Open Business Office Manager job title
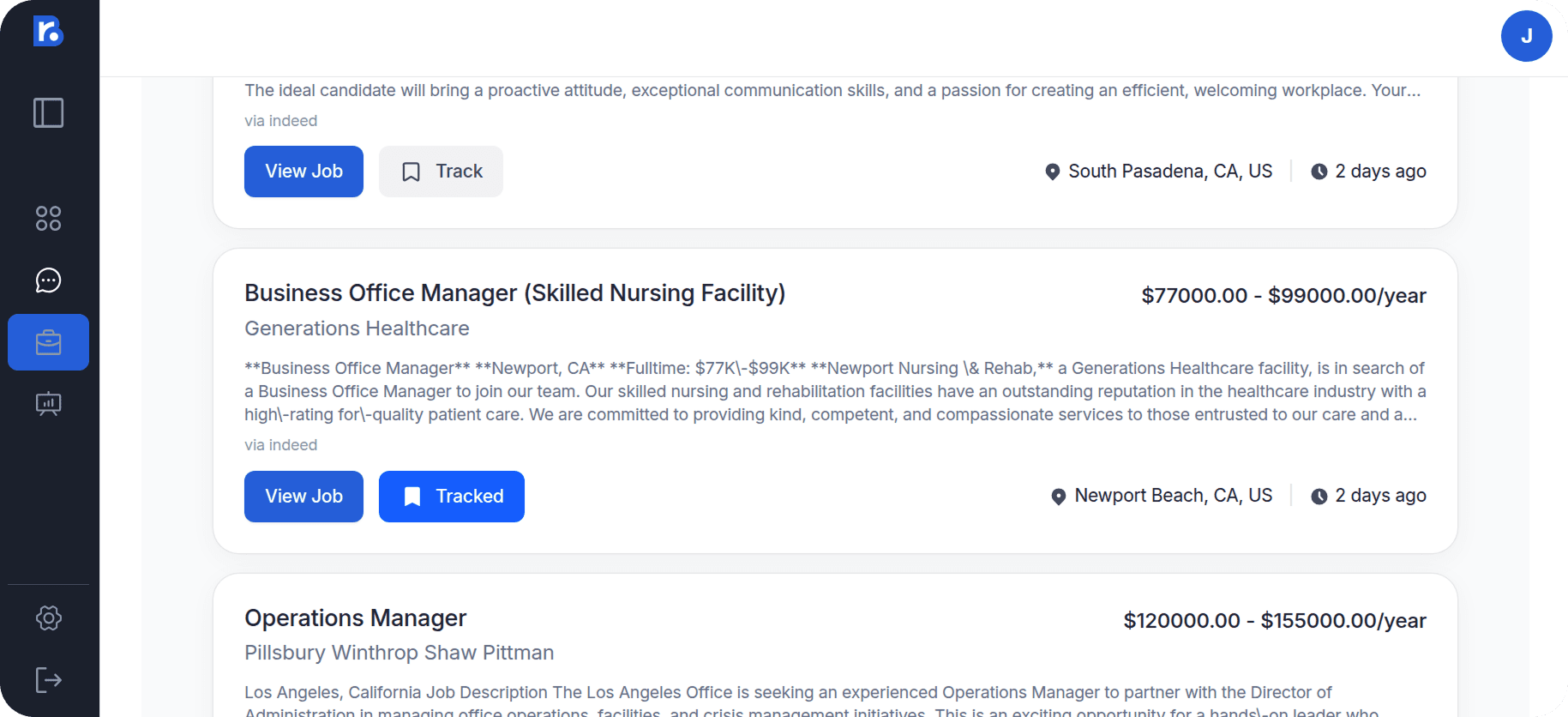1568x717 pixels. 514,293
